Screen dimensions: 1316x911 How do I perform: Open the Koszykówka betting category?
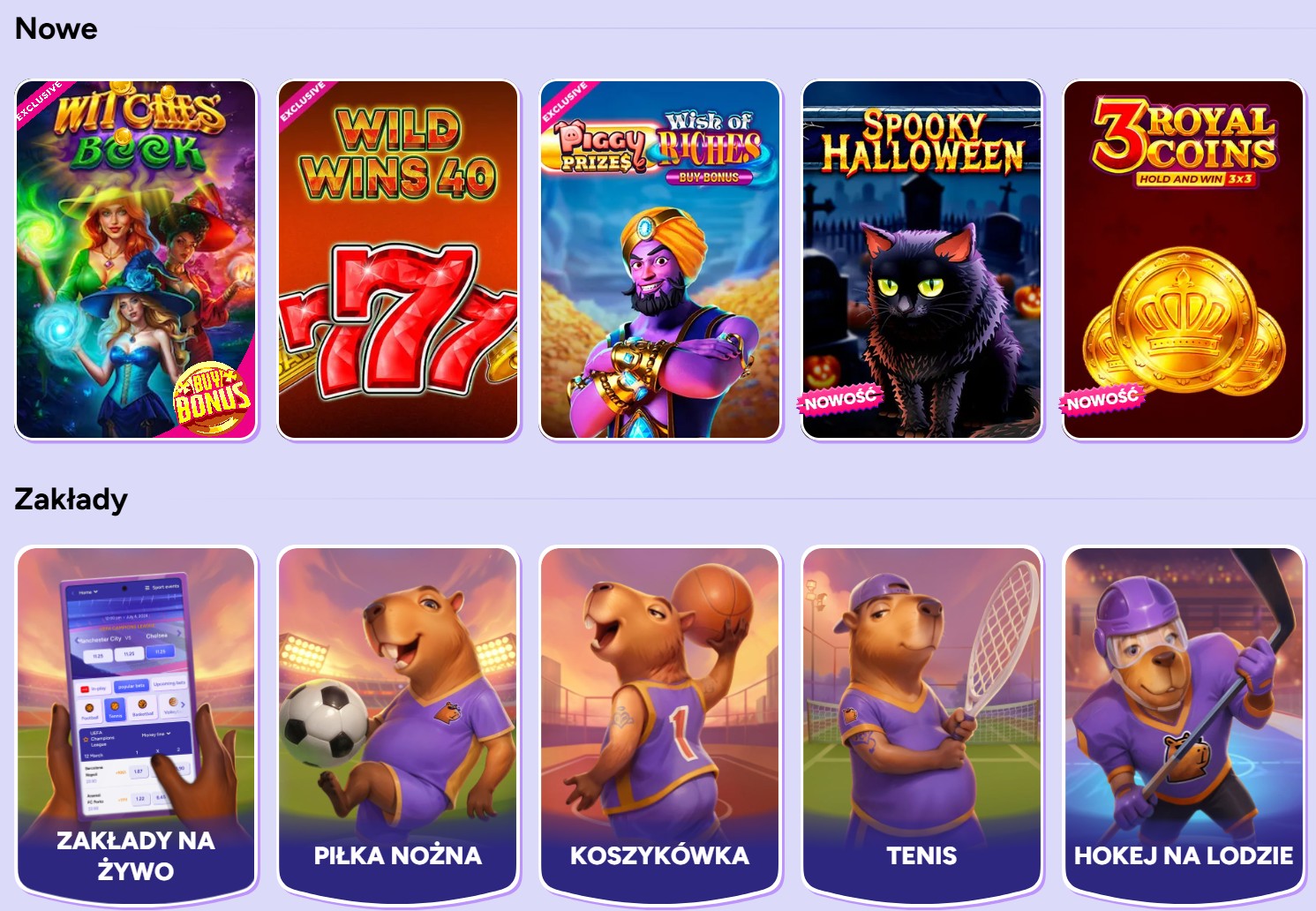point(660,724)
